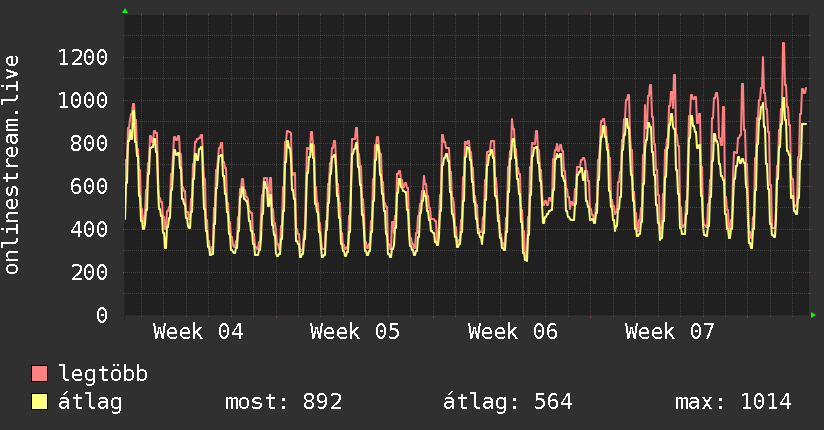Click the 0 y-axis tick label

[x=101, y=315]
